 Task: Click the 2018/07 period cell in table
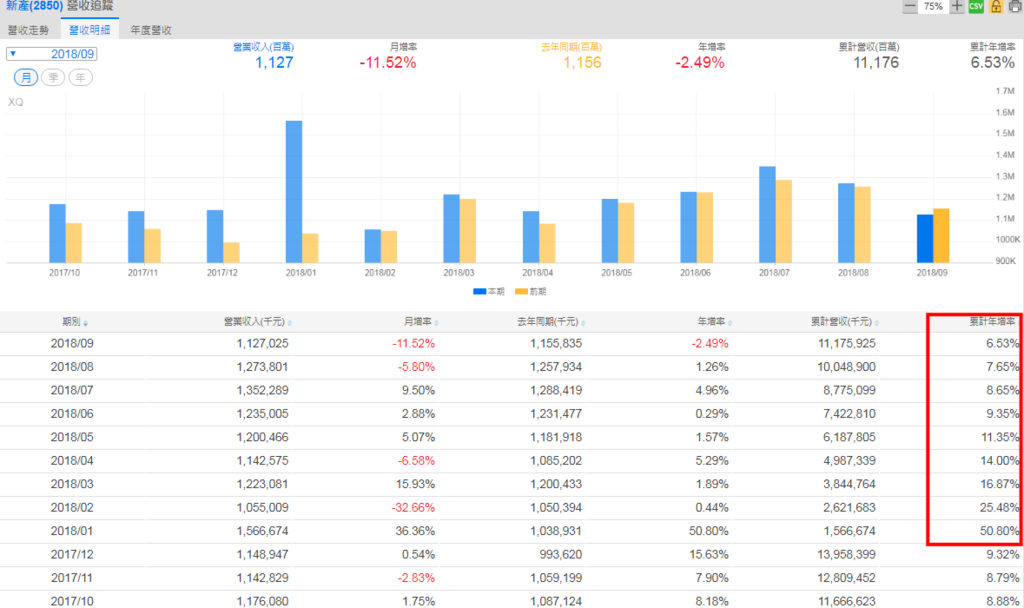point(72,391)
